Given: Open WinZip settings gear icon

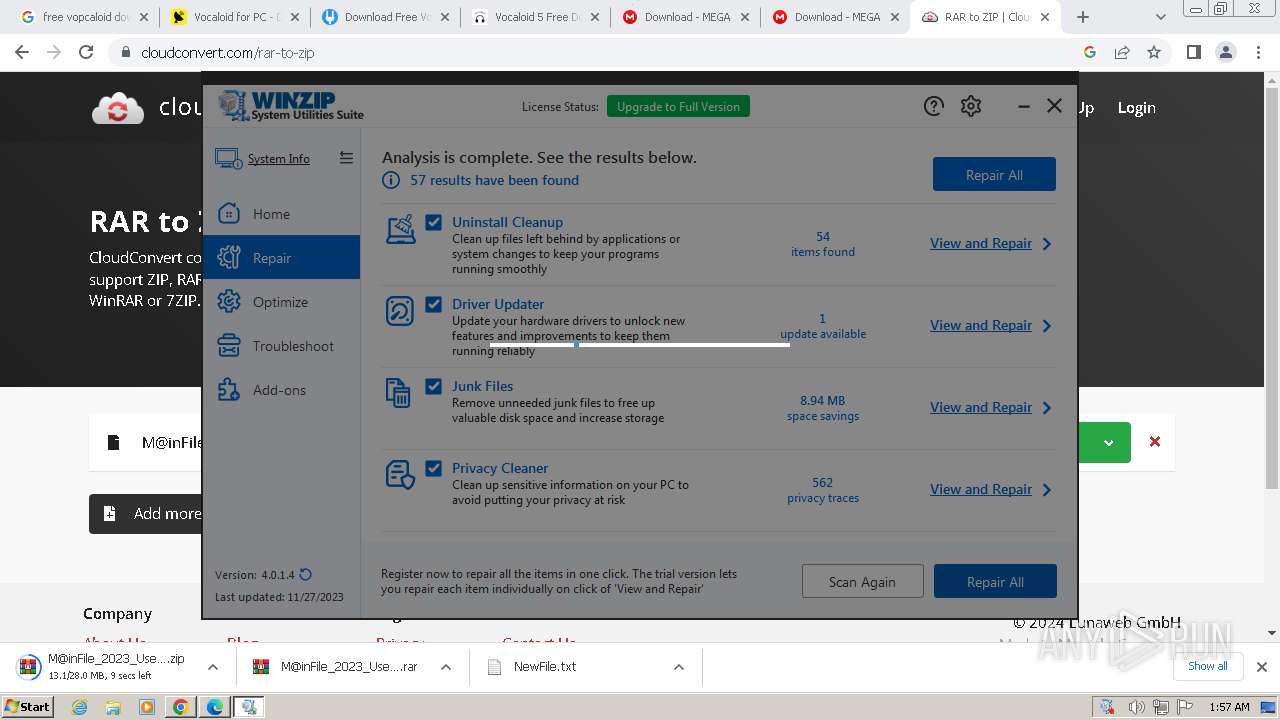Looking at the screenshot, I should tap(971, 106).
